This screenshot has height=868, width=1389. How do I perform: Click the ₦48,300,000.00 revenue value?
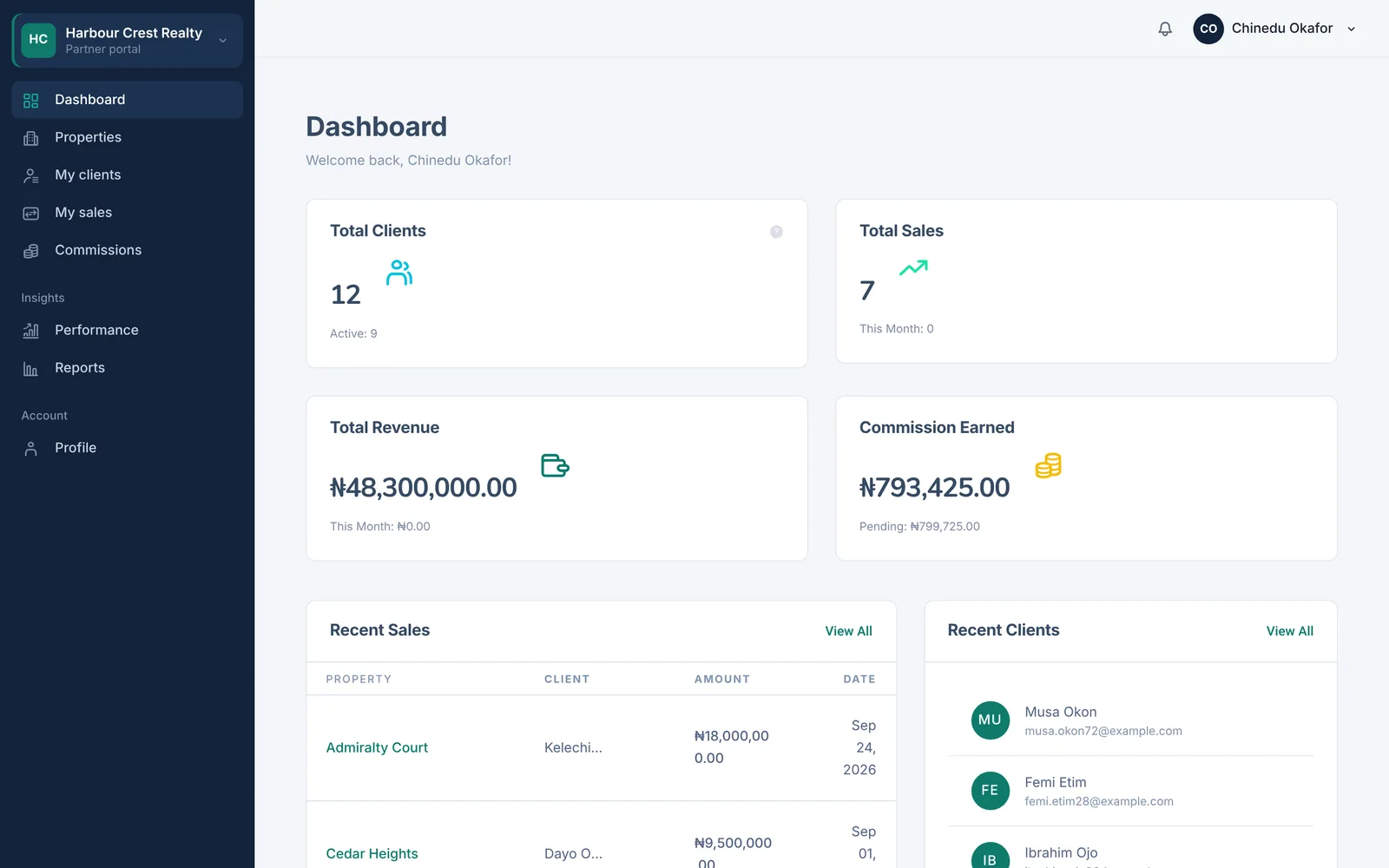[423, 488]
